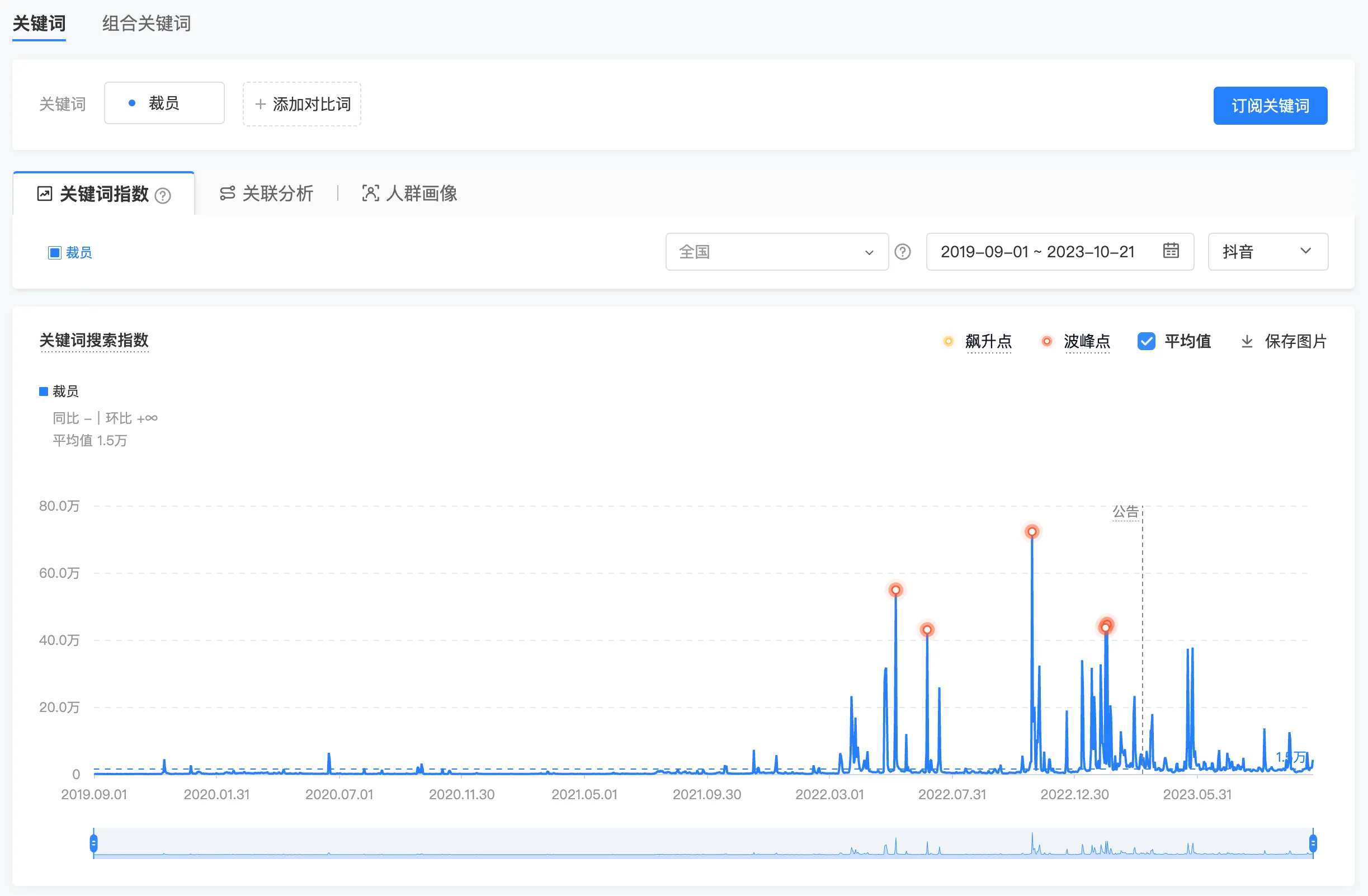Click the 保存图片 download icon
Viewport: 1368px width, 896px height.
pyautogui.click(x=1247, y=341)
